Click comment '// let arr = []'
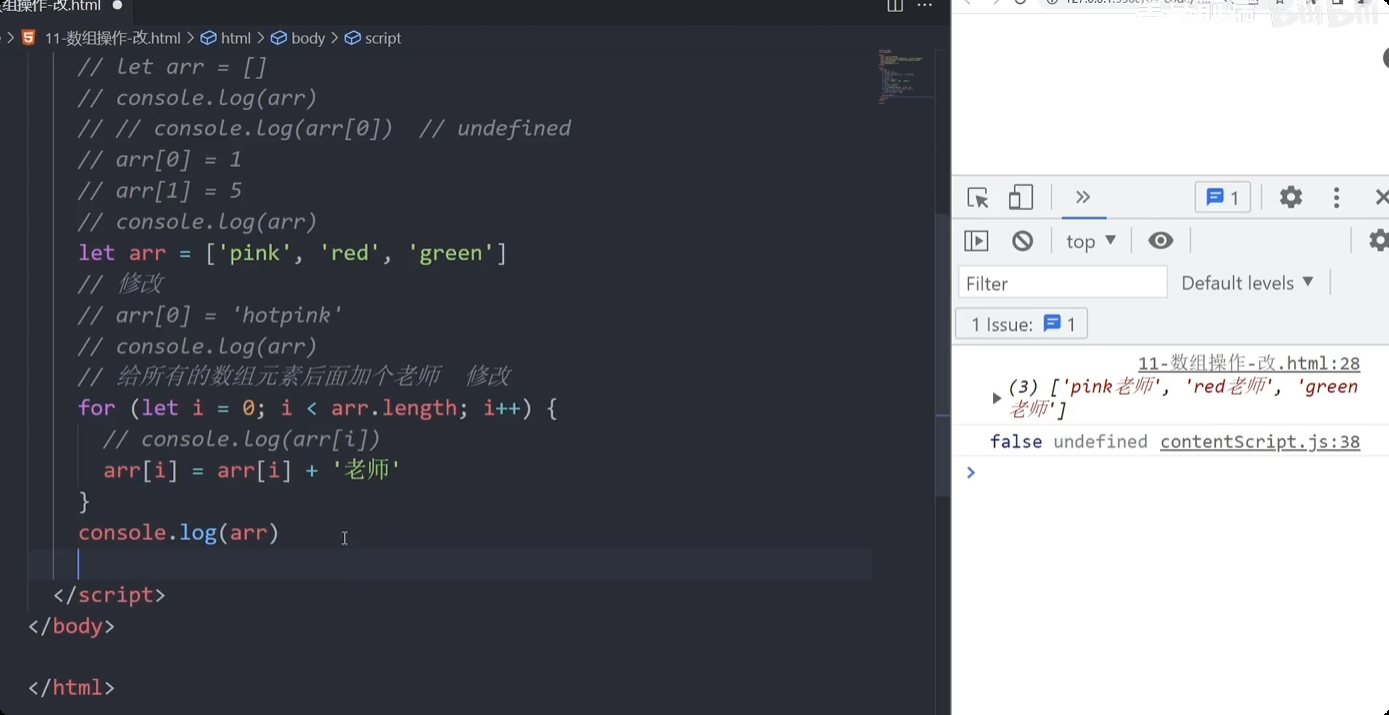The height and width of the screenshot is (715, 1389). [x=172, y=67]
